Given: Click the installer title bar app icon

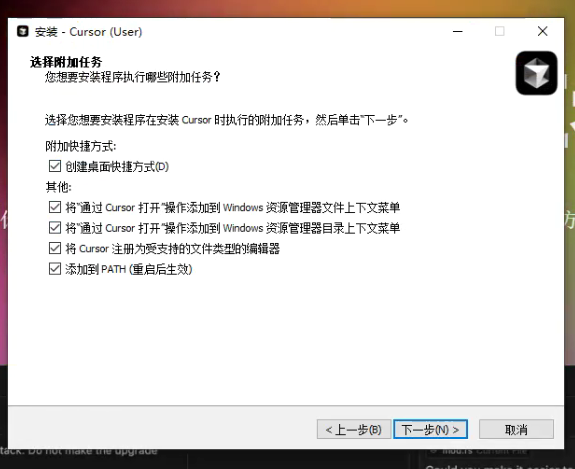Looking at the screenshot, I should tap(23, 32).
